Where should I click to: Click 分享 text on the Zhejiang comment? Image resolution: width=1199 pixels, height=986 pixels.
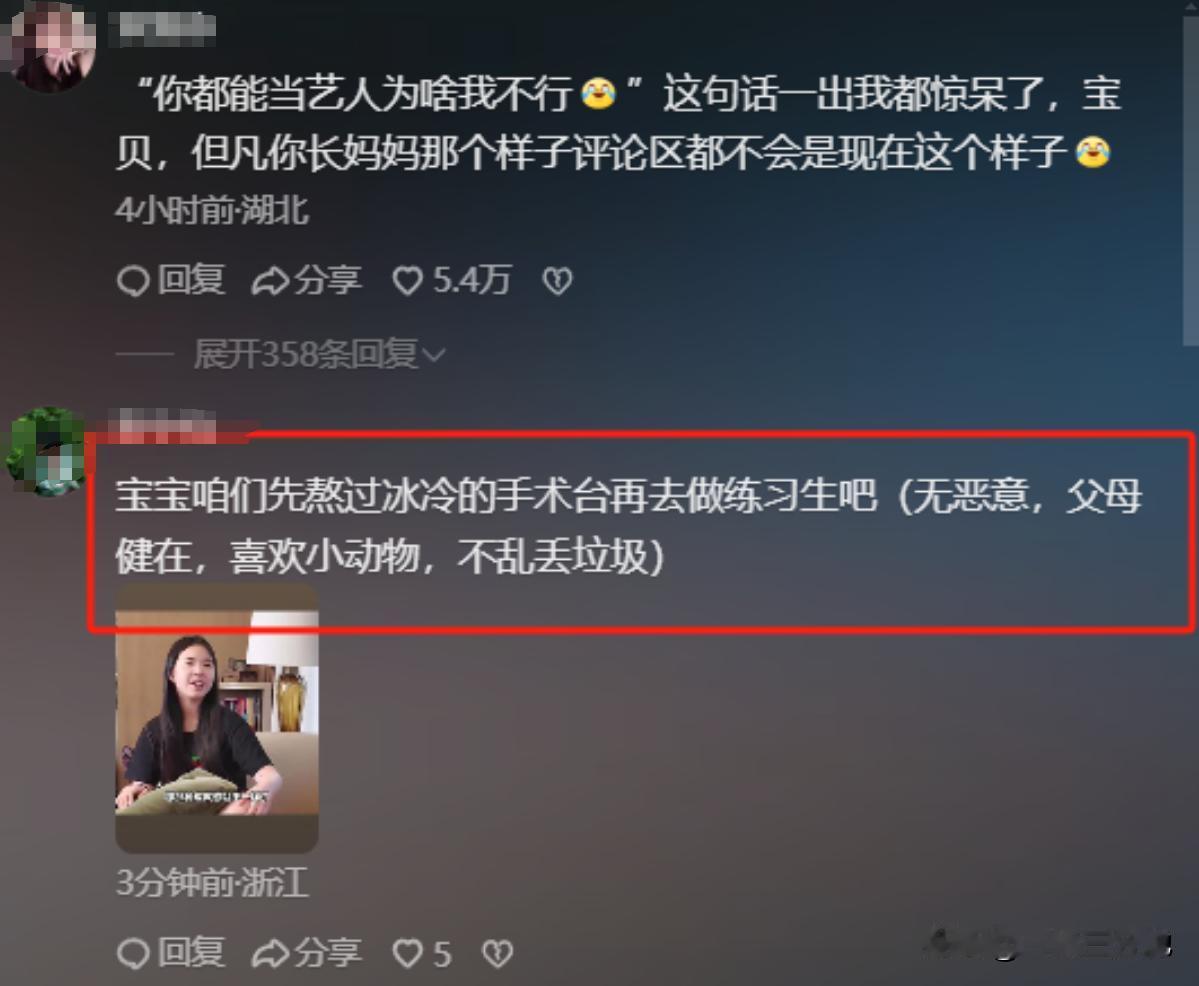(x=329, y=953)
